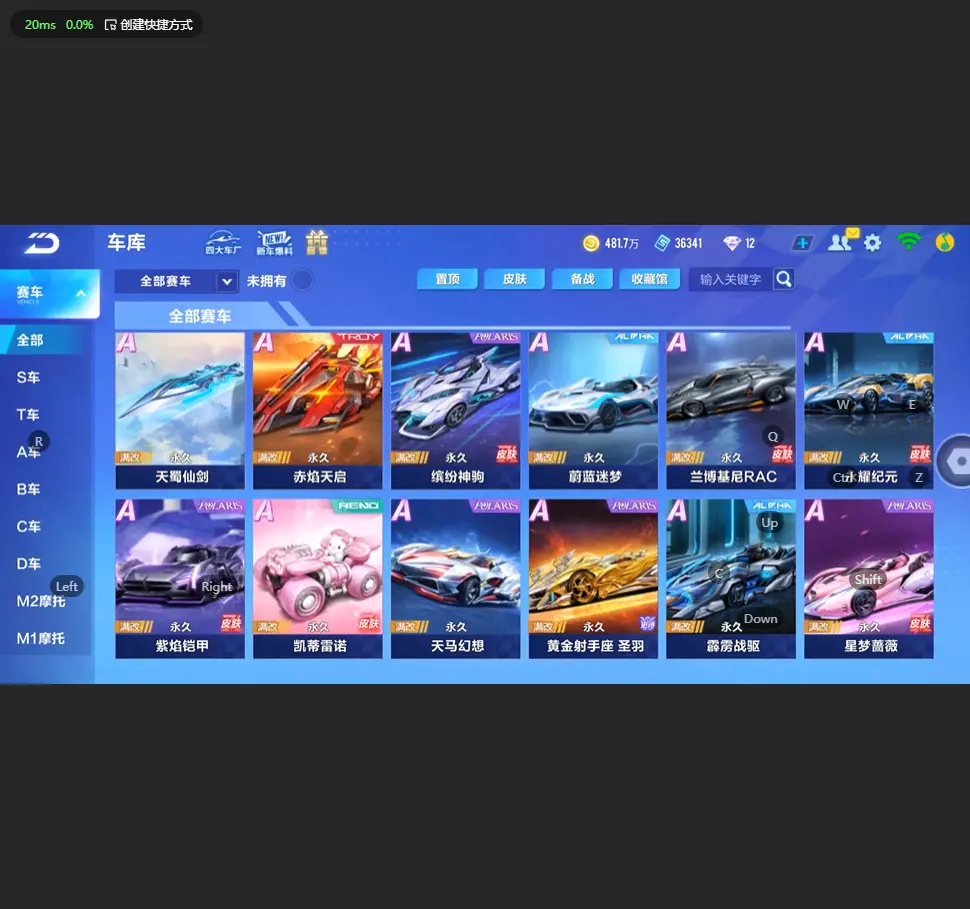Select the T车 category
This screenshot has width=970, height=909.
point(28,415)
